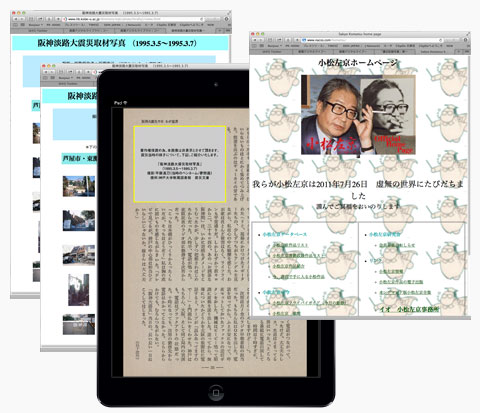Open the Top Sites grid icon in Komatsu bookmarks bar

click(262, 46)
